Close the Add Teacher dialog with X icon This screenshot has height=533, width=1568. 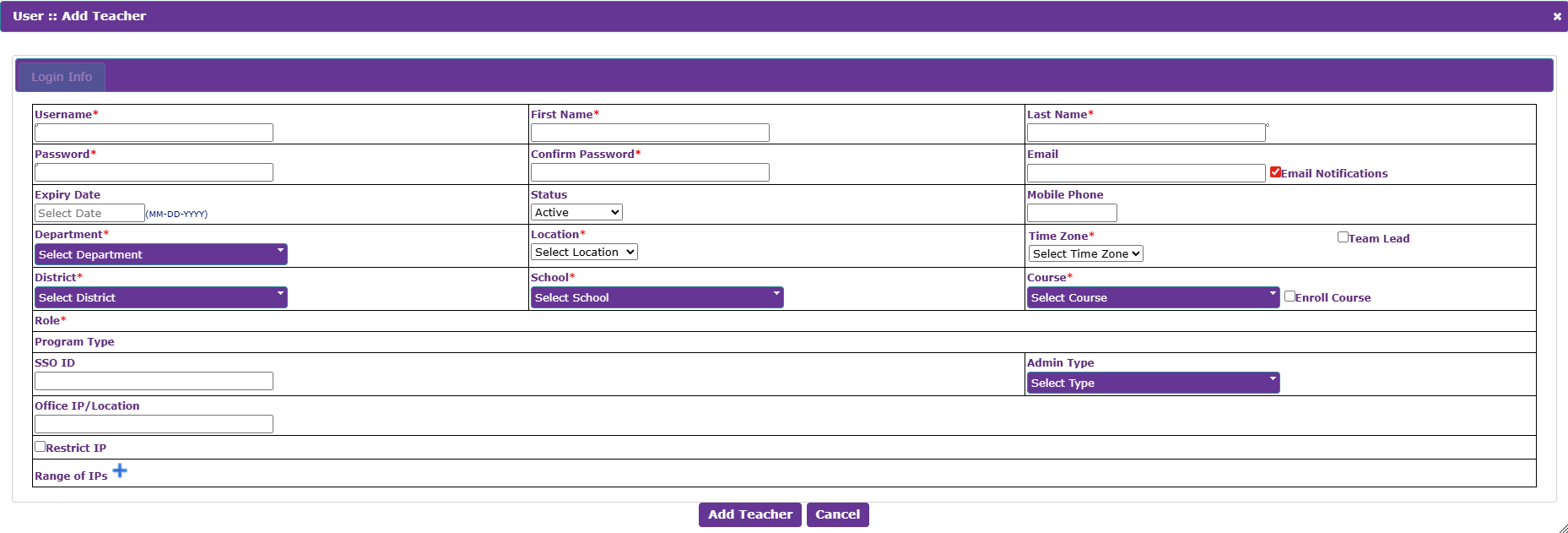1557,16
